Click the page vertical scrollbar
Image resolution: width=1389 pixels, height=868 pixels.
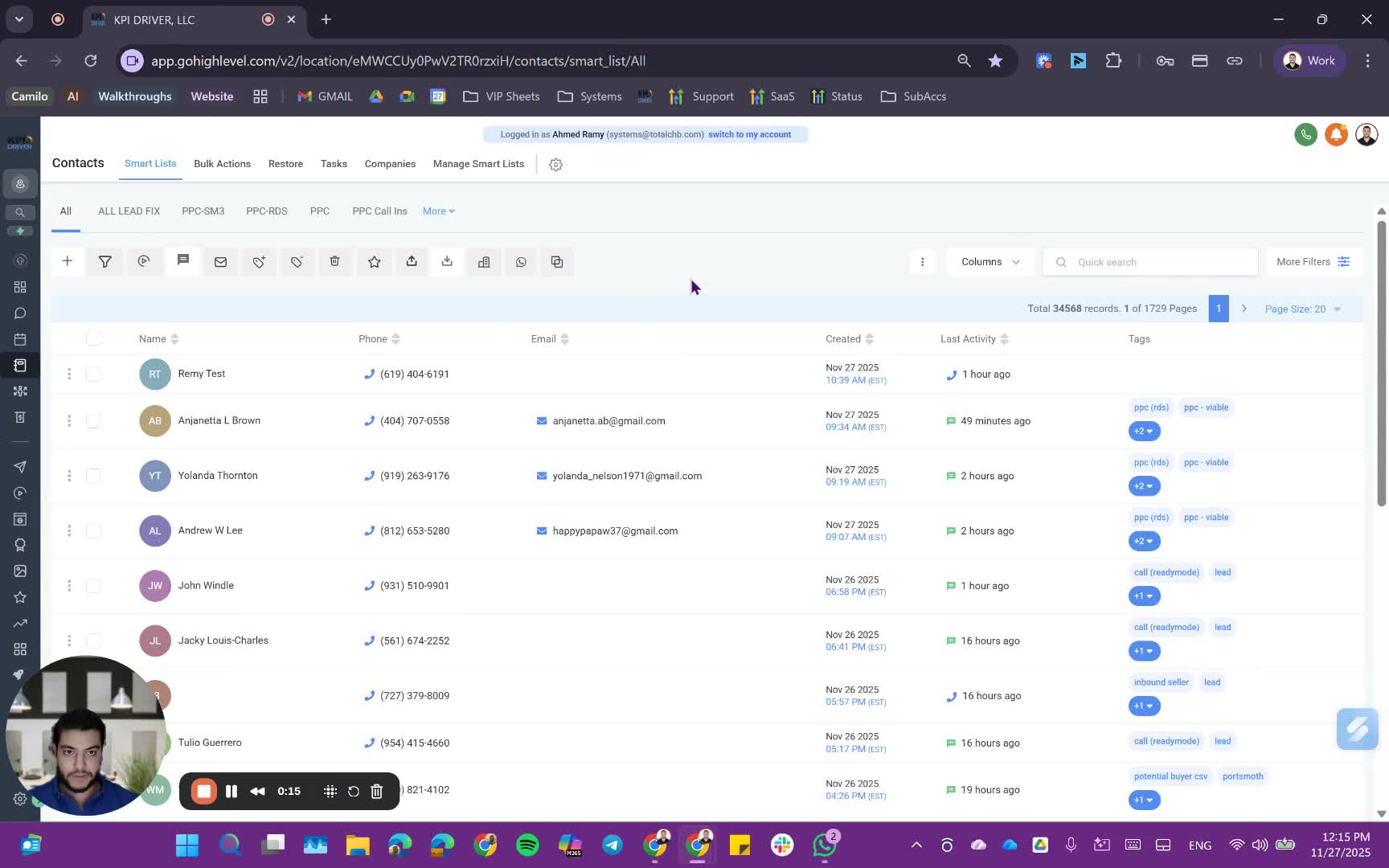pos(1381,362)
